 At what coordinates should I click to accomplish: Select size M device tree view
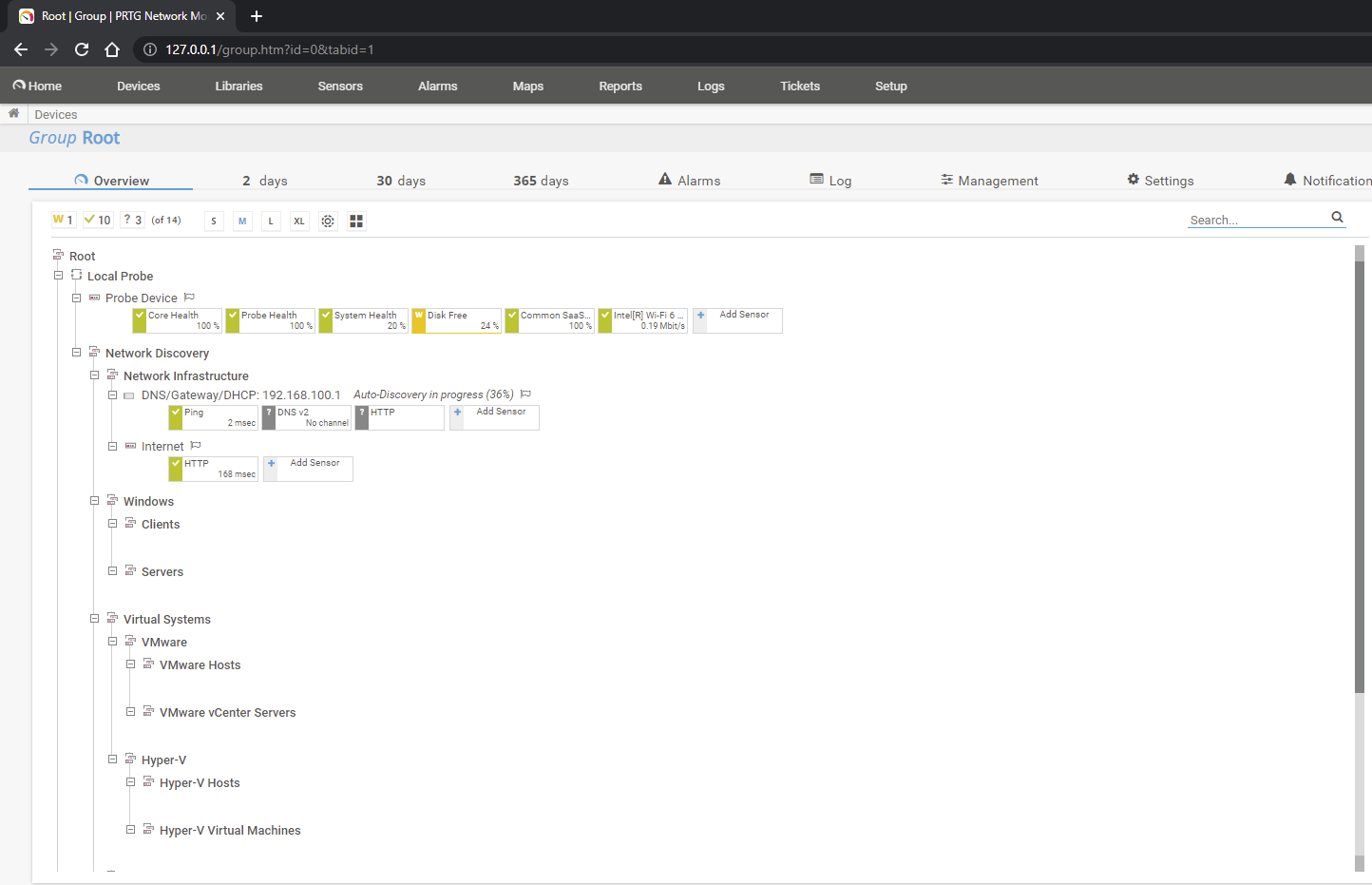[242, 221]
